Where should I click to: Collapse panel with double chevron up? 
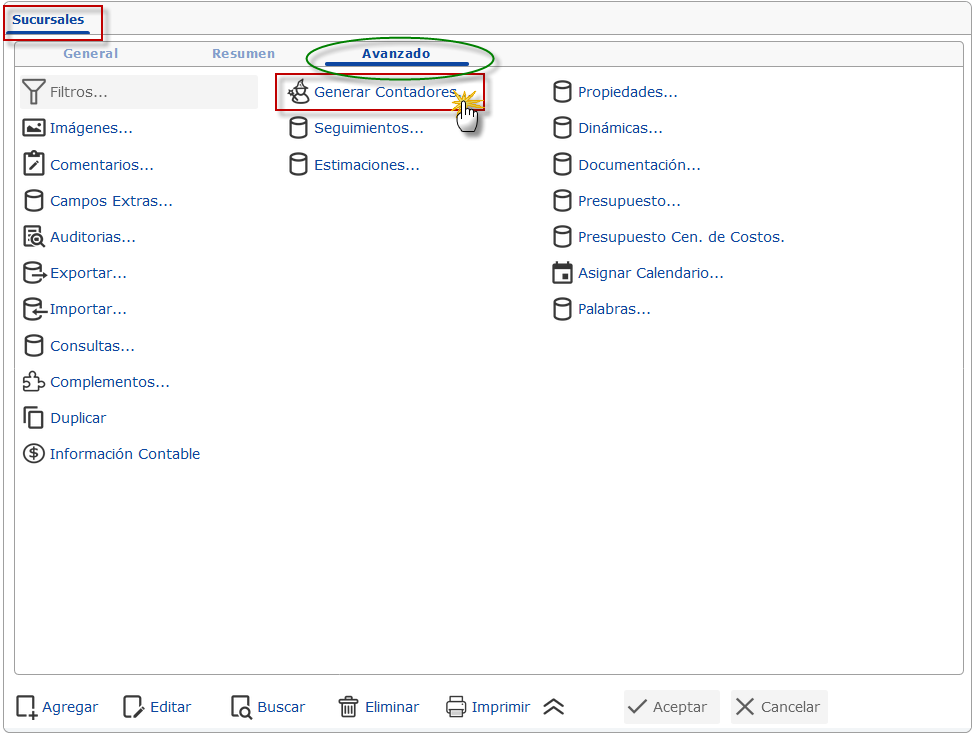coord(554,707)
